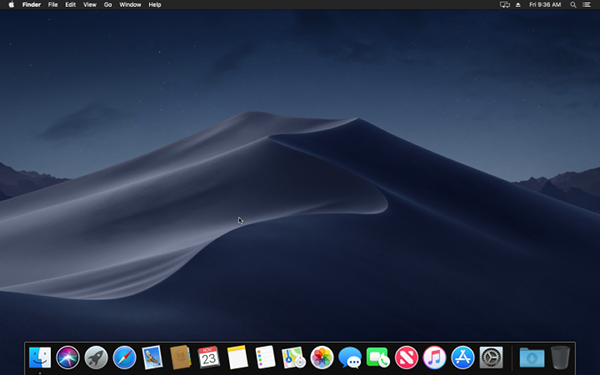The width and height of the screenshot is (600, 375).
Task: Open Messages chat bubbles icon
Action: tap(350, 357)
